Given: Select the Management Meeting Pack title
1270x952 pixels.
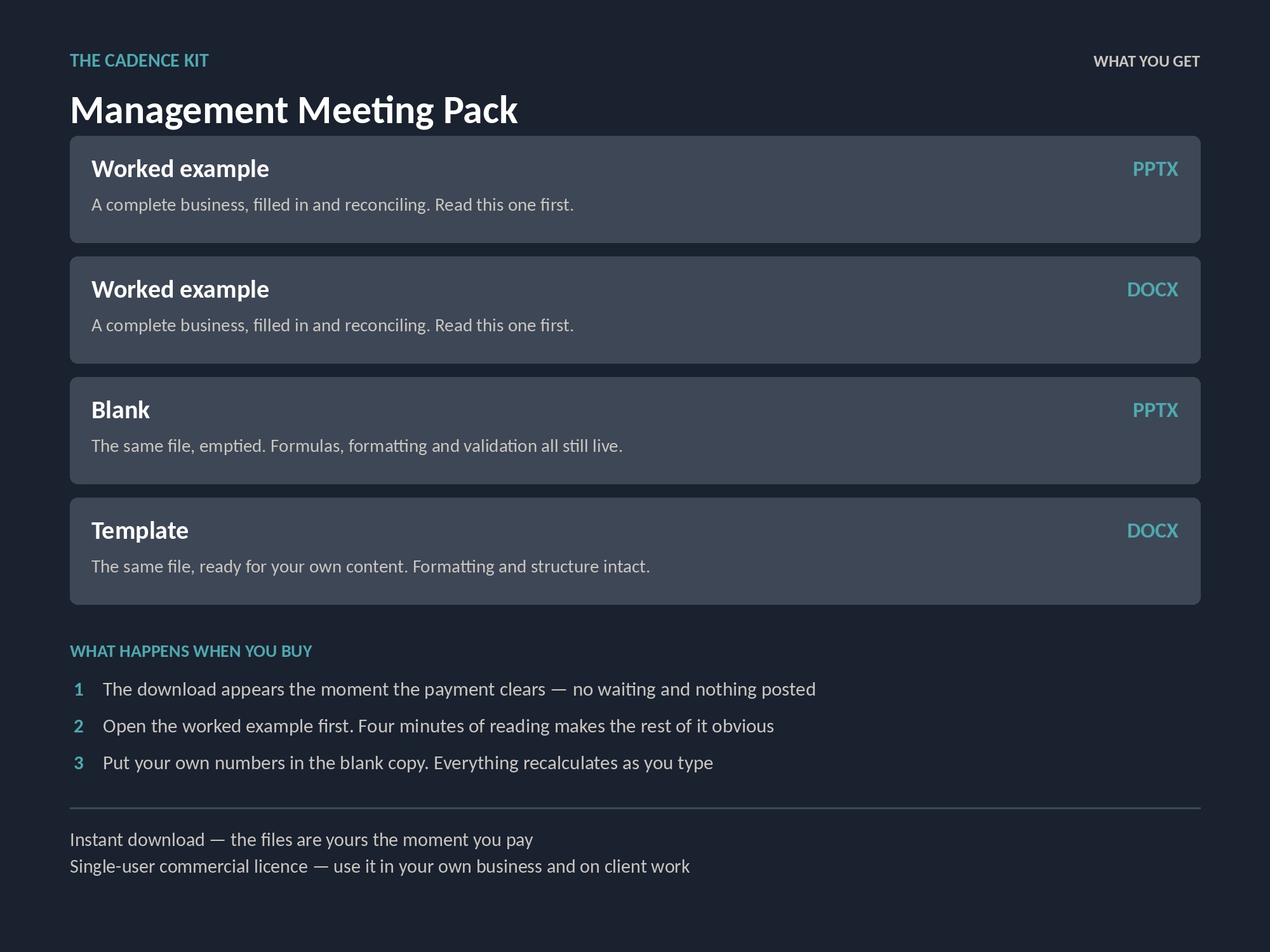Looking at the screenshot, I should tap(293, 110).
